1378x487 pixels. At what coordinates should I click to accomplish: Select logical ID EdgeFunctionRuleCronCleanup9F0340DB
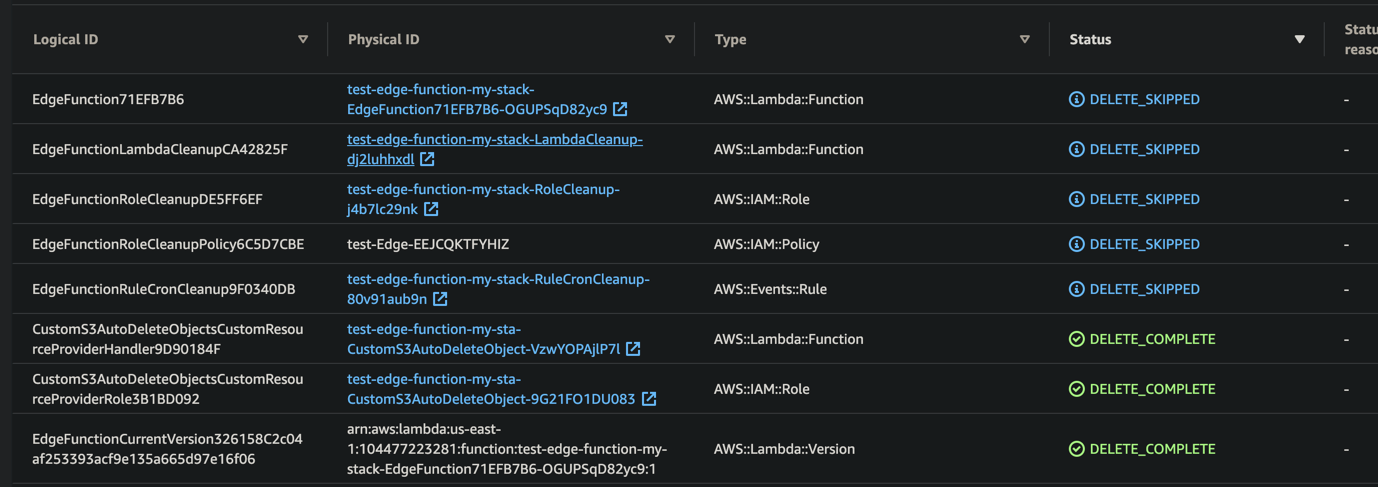pos(164,289)
